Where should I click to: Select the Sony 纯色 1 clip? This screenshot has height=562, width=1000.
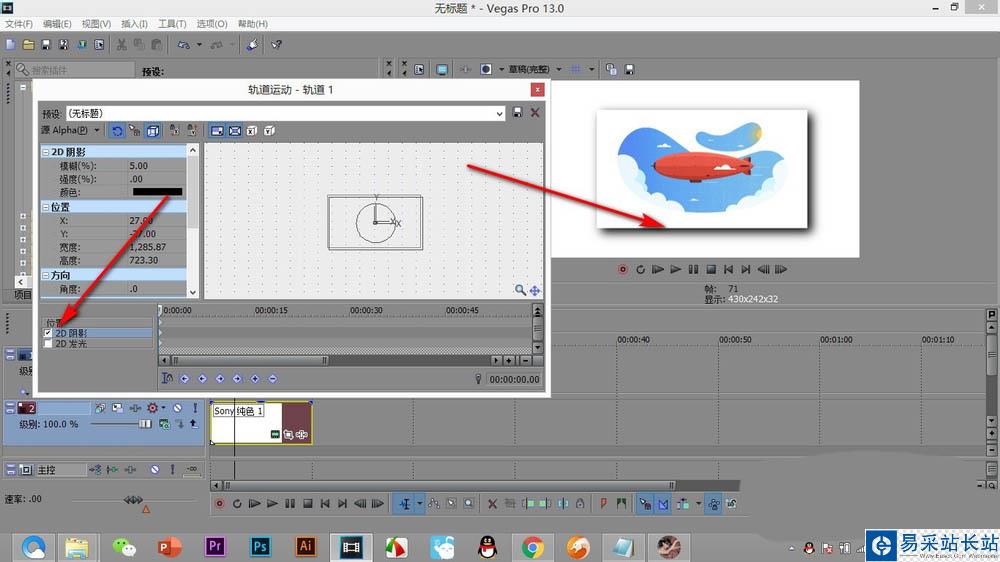(261, 422)
